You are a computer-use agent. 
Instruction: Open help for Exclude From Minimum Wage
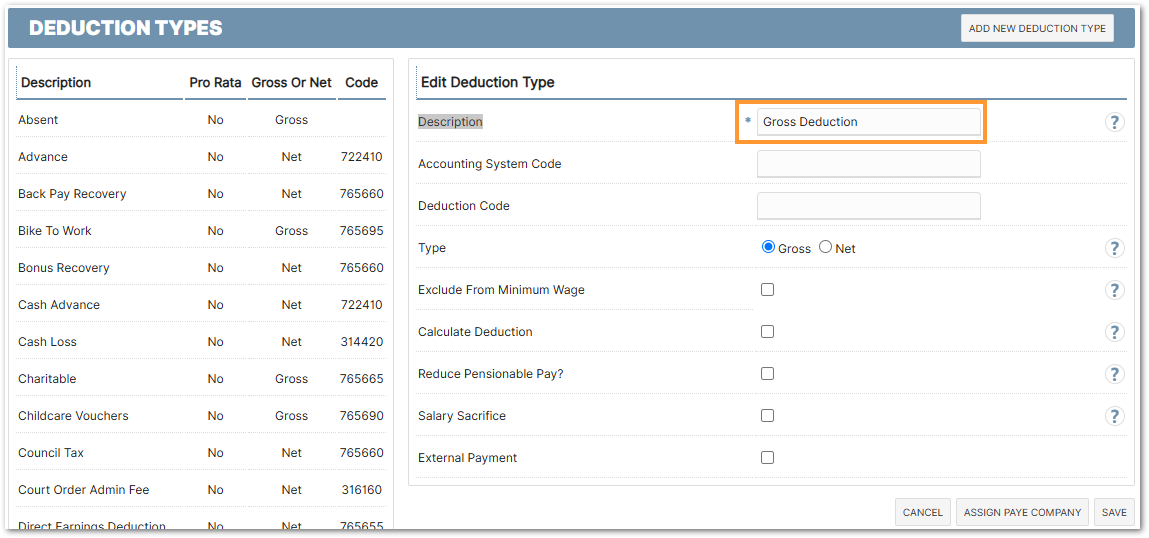[x=1114, y=290]
